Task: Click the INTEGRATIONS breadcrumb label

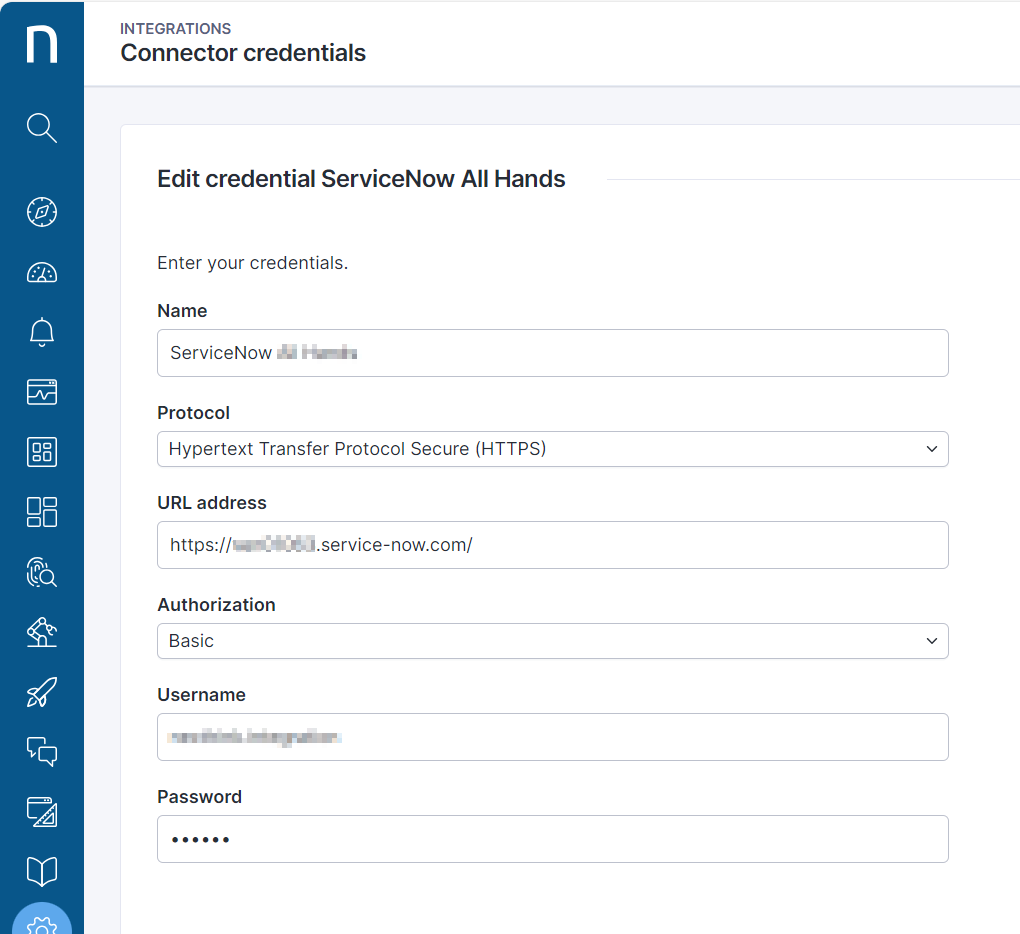Action: point(176,29)
